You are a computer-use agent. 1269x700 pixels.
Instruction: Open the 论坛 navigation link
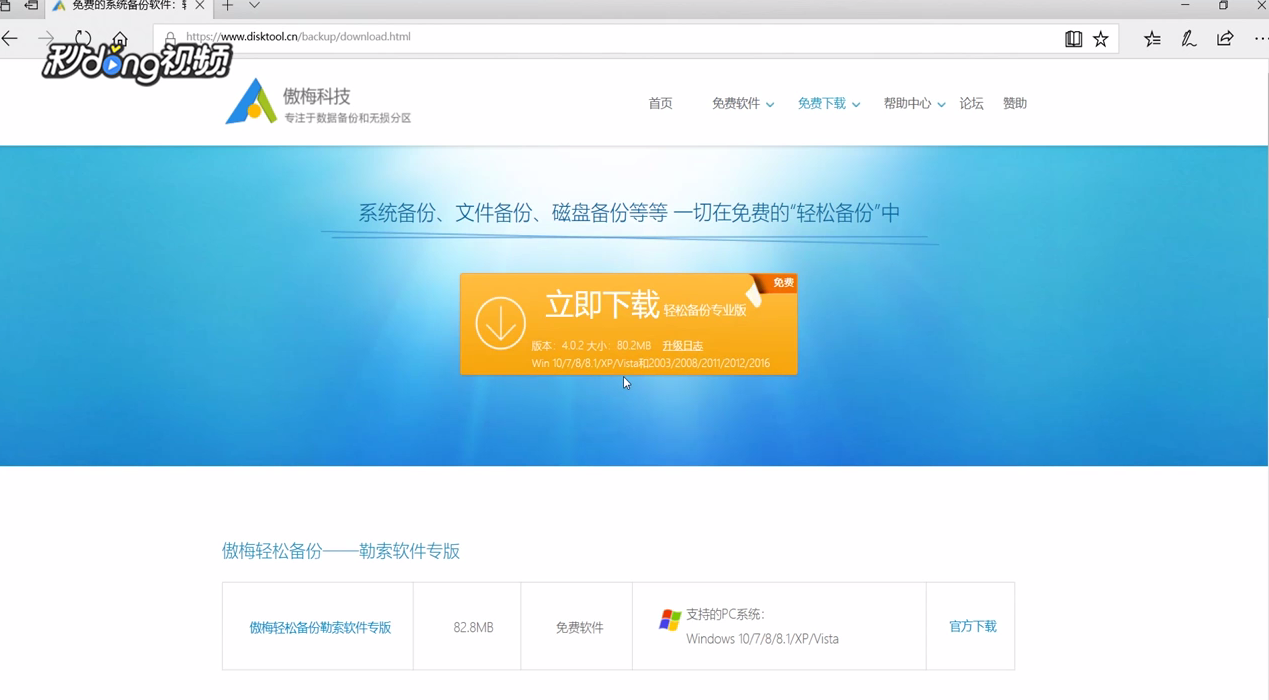pos(971,104)
